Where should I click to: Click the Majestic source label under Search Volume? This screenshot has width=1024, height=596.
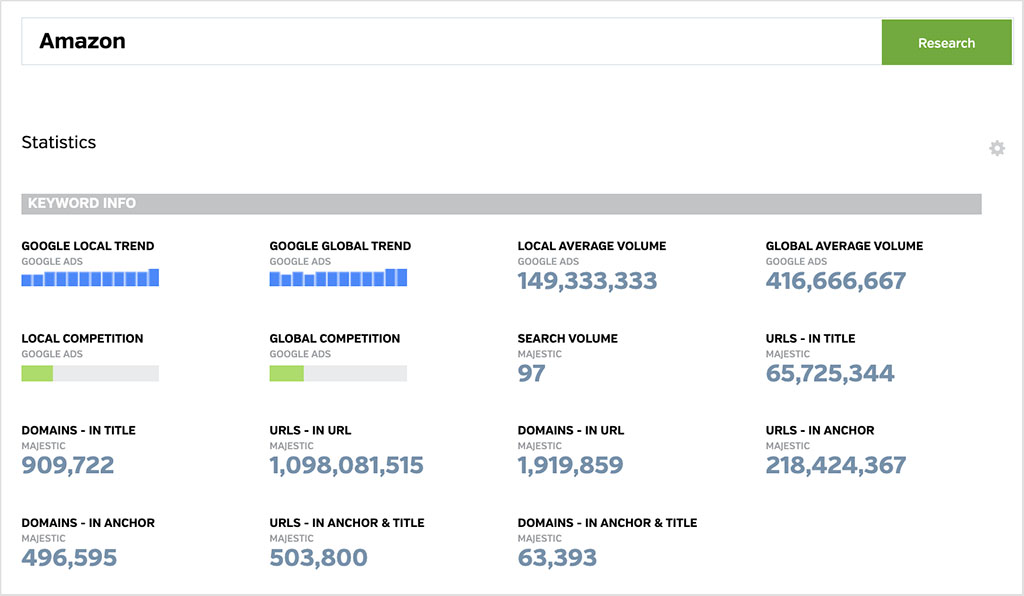point(538,354)
